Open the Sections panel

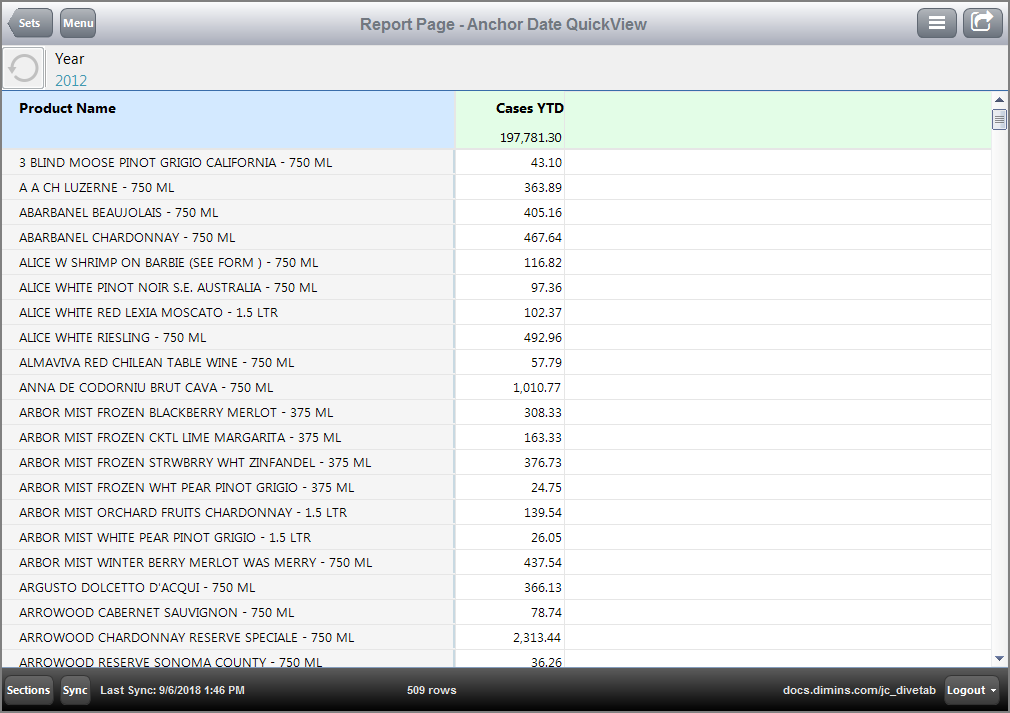point(28,690)
